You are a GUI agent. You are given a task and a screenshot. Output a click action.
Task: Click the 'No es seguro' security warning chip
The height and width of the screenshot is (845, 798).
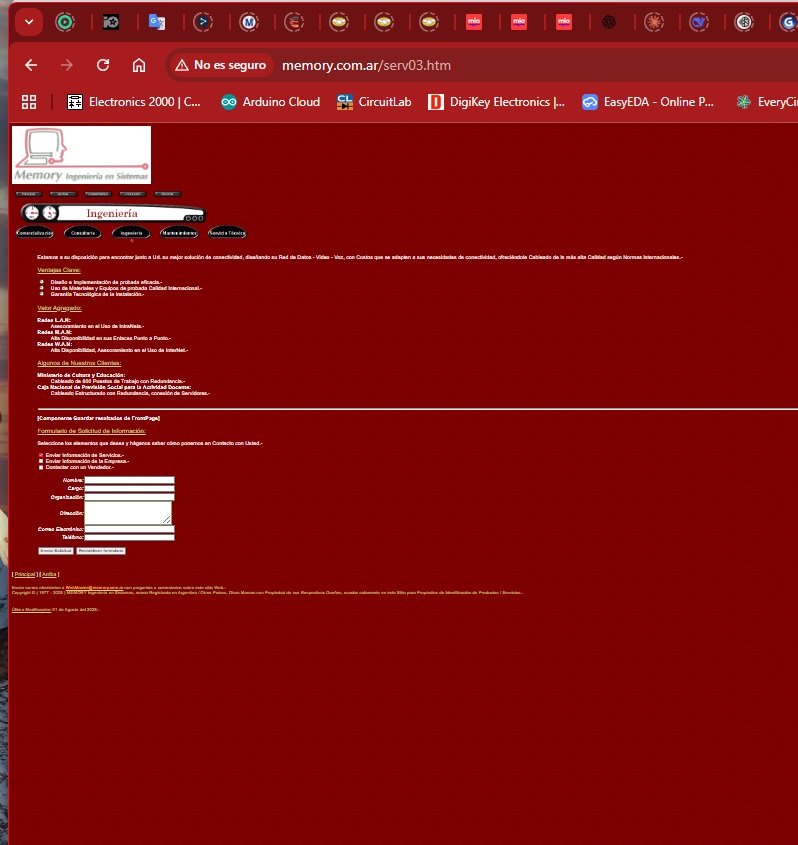pos(221,65)
